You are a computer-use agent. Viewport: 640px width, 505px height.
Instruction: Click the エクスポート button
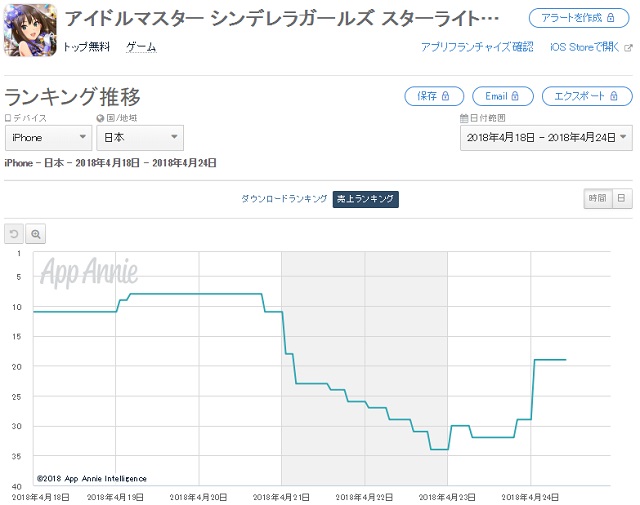pos(587,96)
